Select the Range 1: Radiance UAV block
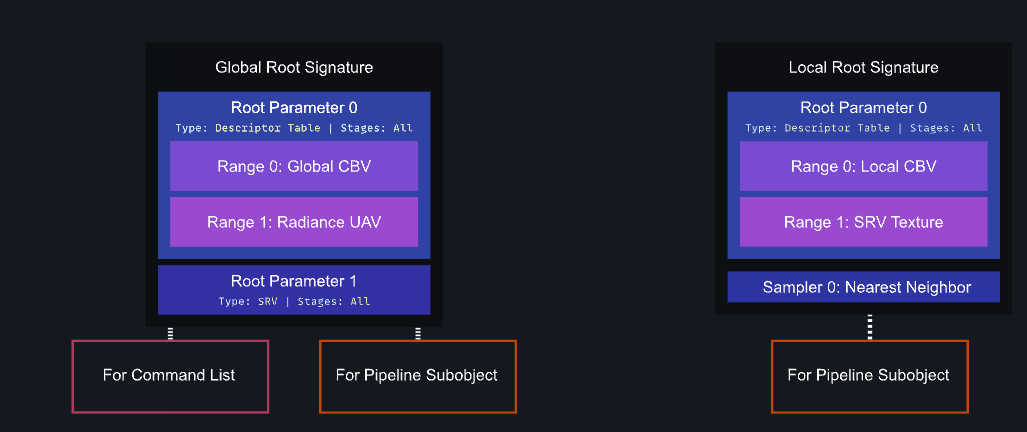Image resolution: width=1027 pixels, height=432 pixels. [x=294, y=222]
